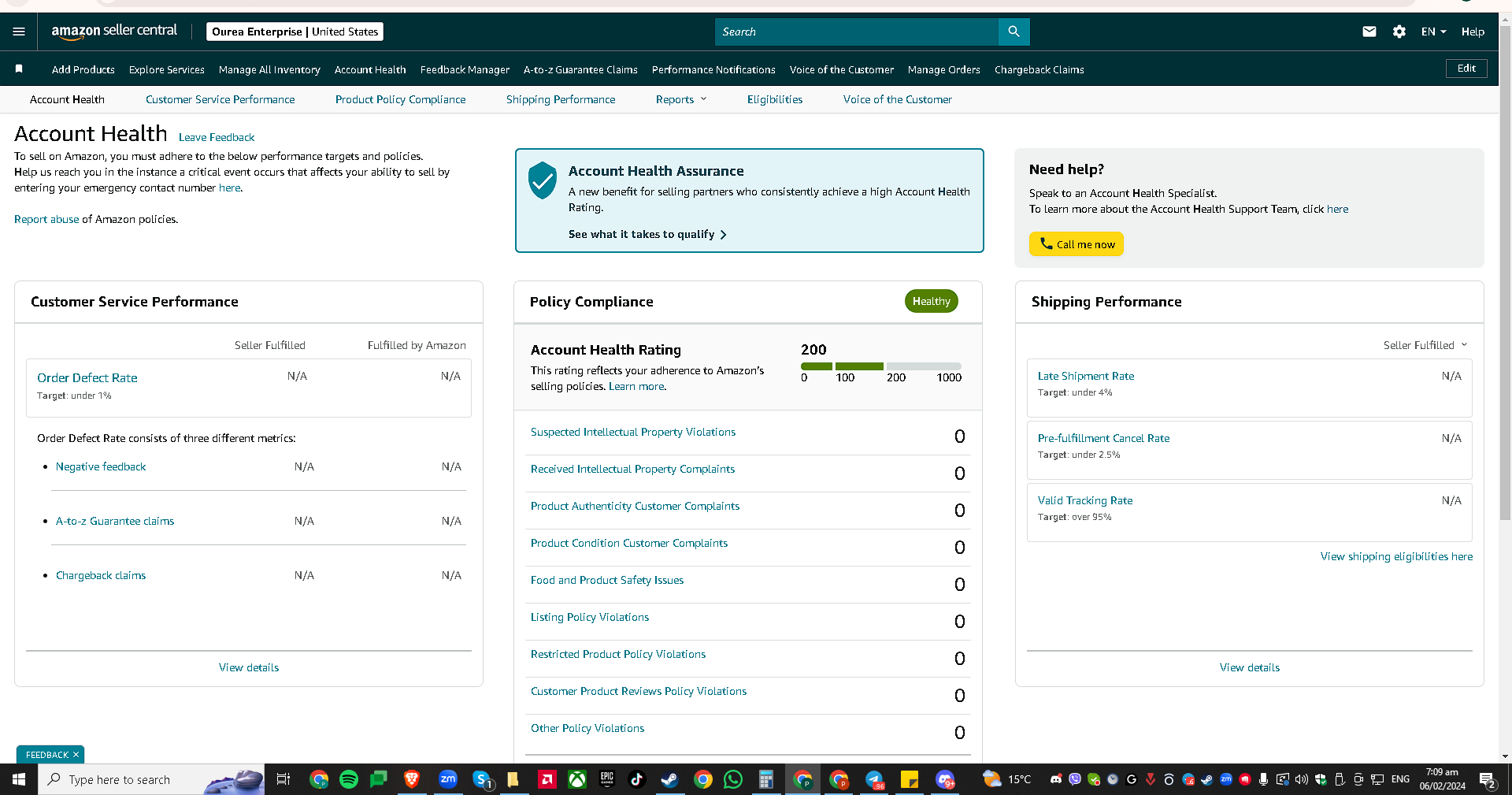Click the Healthy status badge
Screen dimensions: 1512x795
pyautogui.click(x=932, y=301)
